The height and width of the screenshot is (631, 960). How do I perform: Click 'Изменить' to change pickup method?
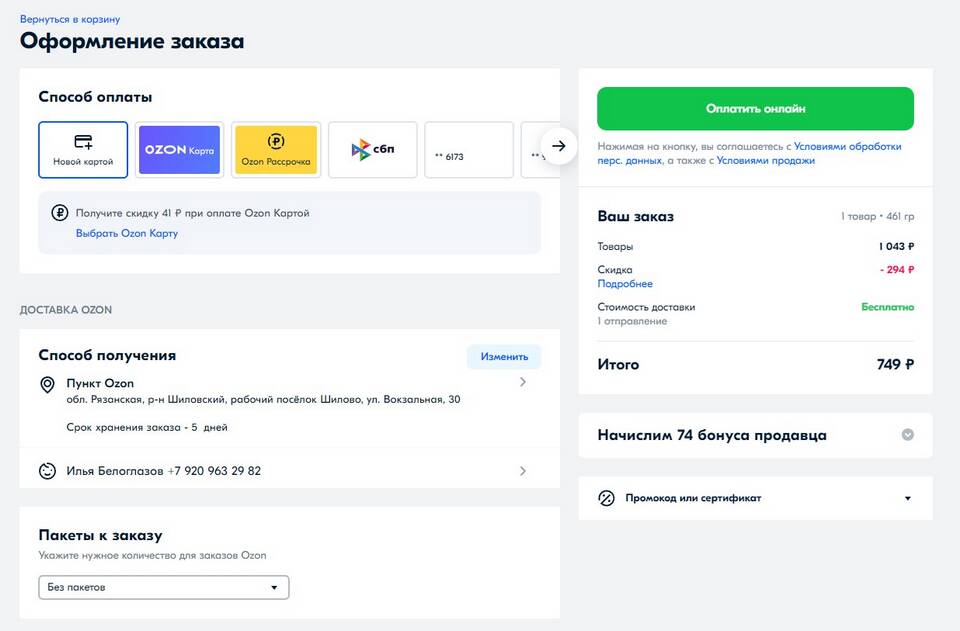coord(504,357)
